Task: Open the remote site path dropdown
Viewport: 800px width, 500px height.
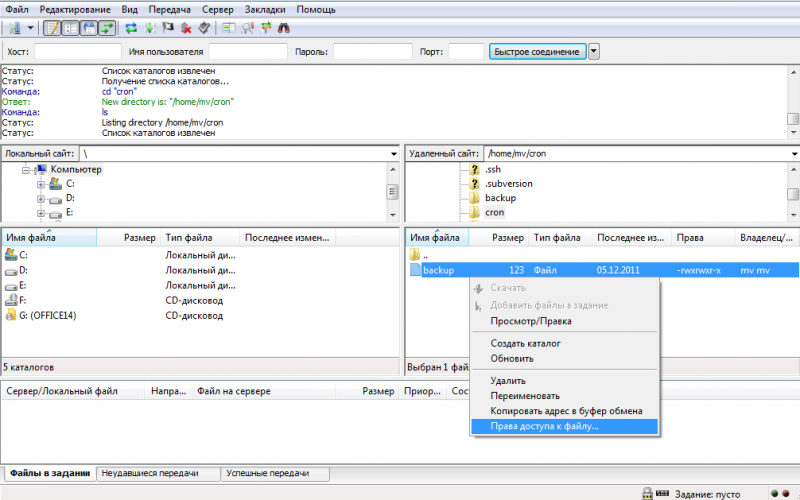Action: pyautogui.click(x=791, y=154)
